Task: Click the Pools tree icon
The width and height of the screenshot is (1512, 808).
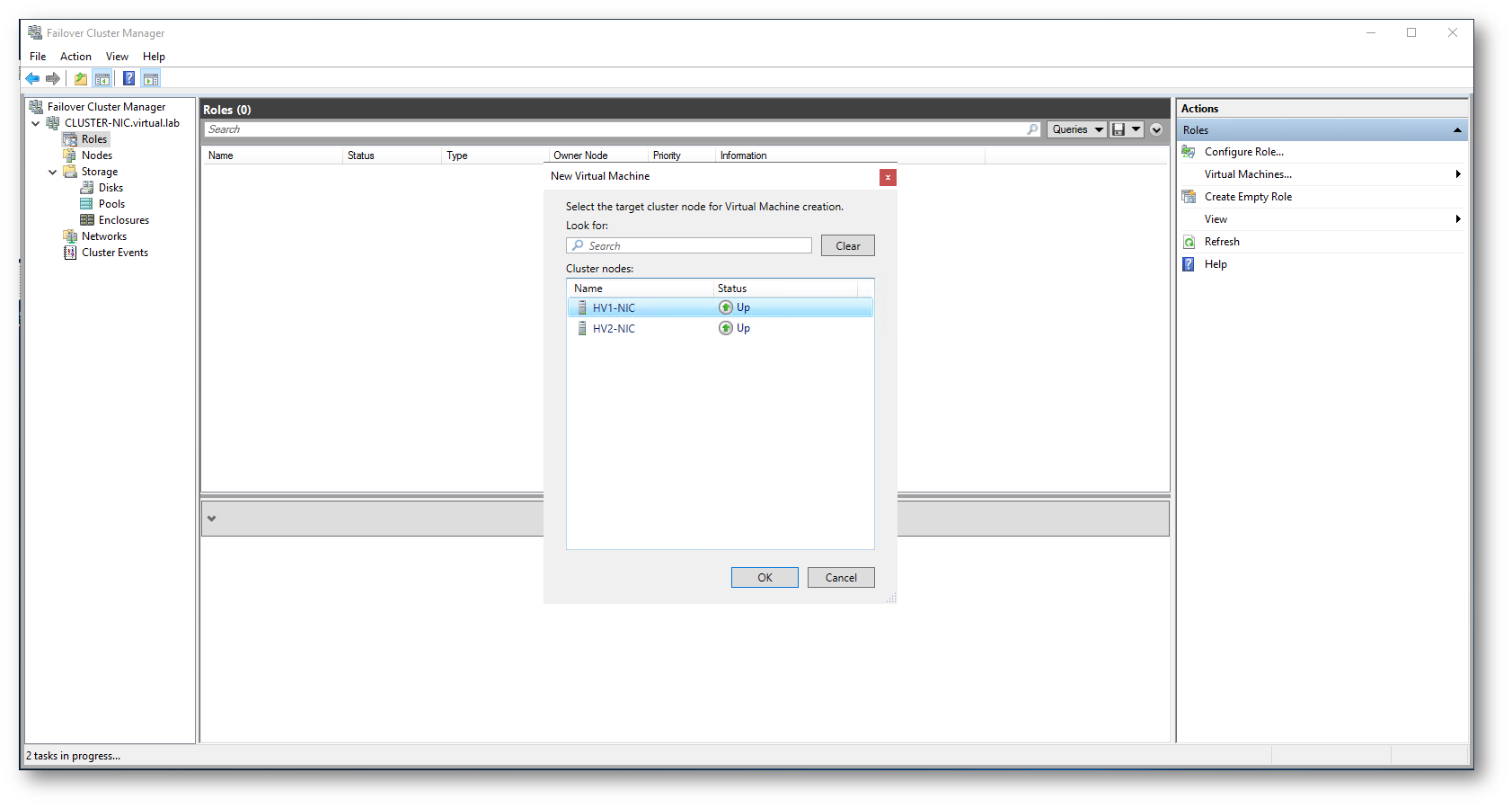Action: 87,204
